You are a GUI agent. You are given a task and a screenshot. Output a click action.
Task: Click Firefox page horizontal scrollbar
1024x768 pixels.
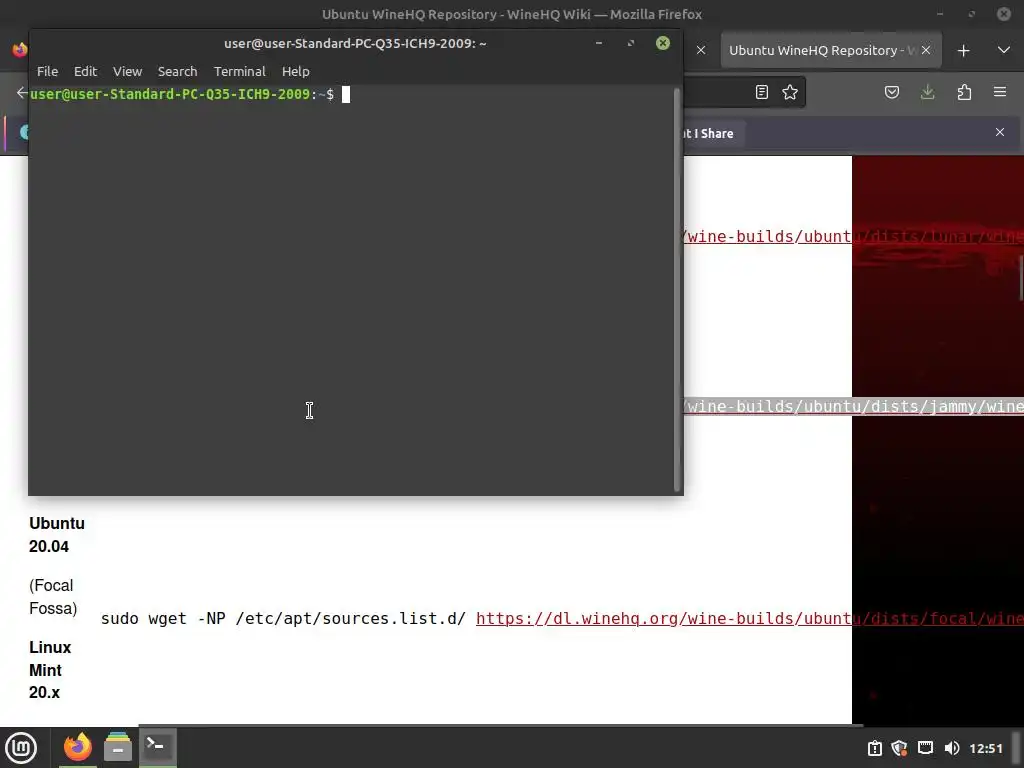(x=501, y=725)
